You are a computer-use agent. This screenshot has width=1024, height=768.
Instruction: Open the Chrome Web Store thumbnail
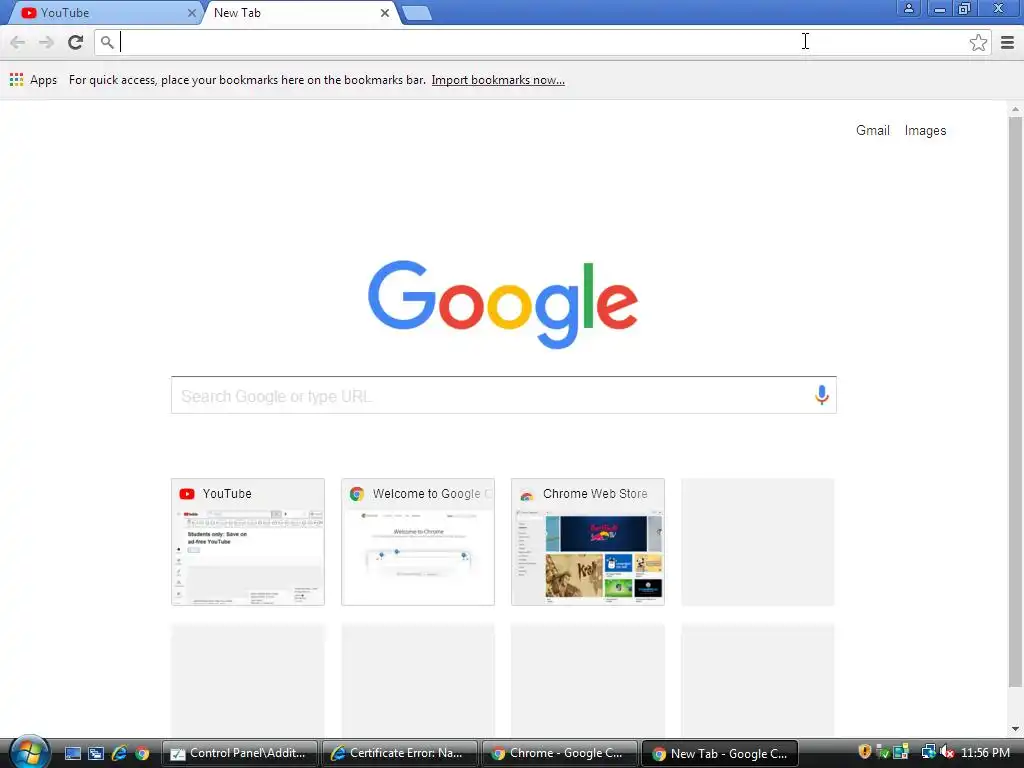pos(588,541)
